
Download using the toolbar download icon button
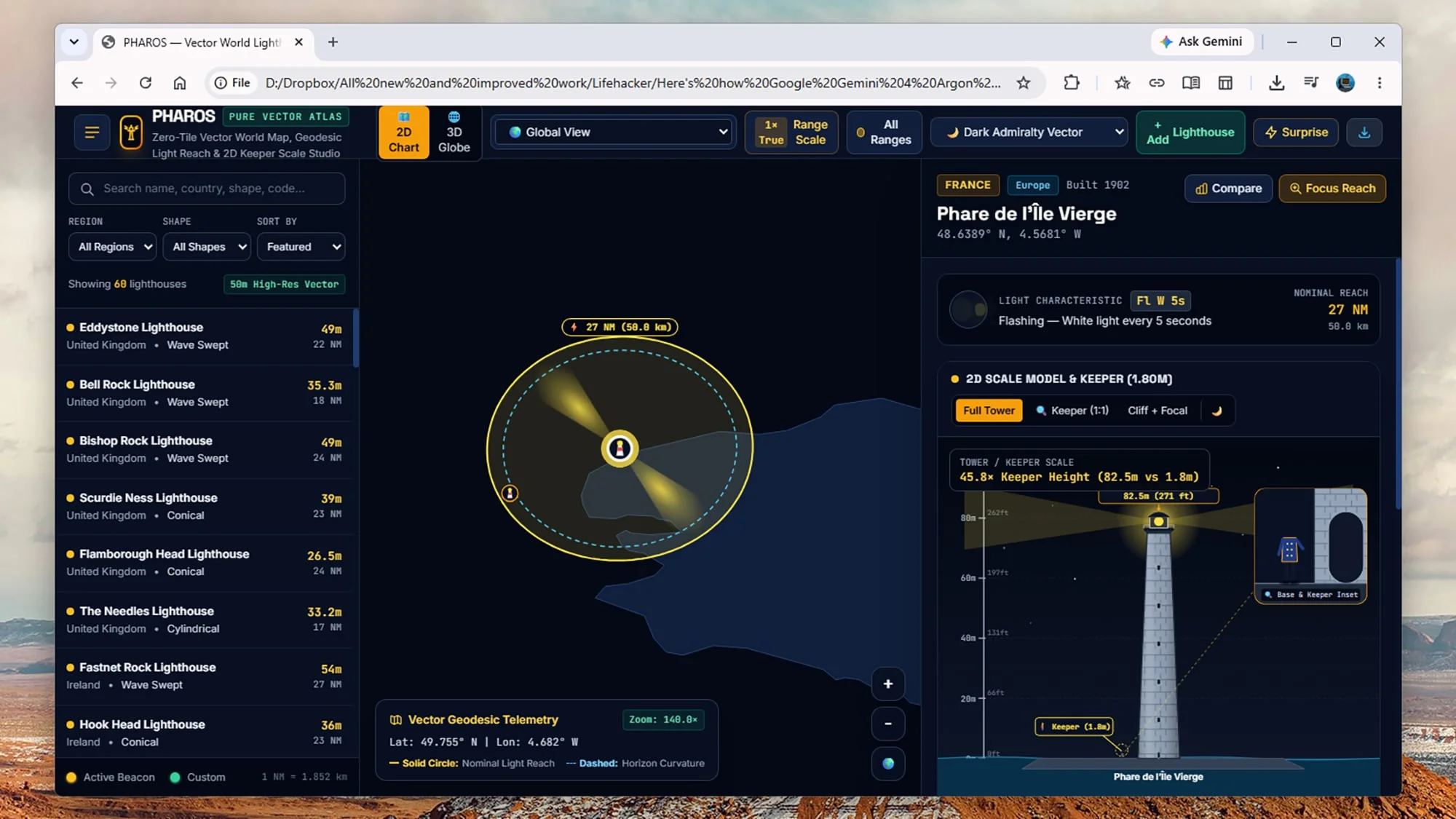1364,132
